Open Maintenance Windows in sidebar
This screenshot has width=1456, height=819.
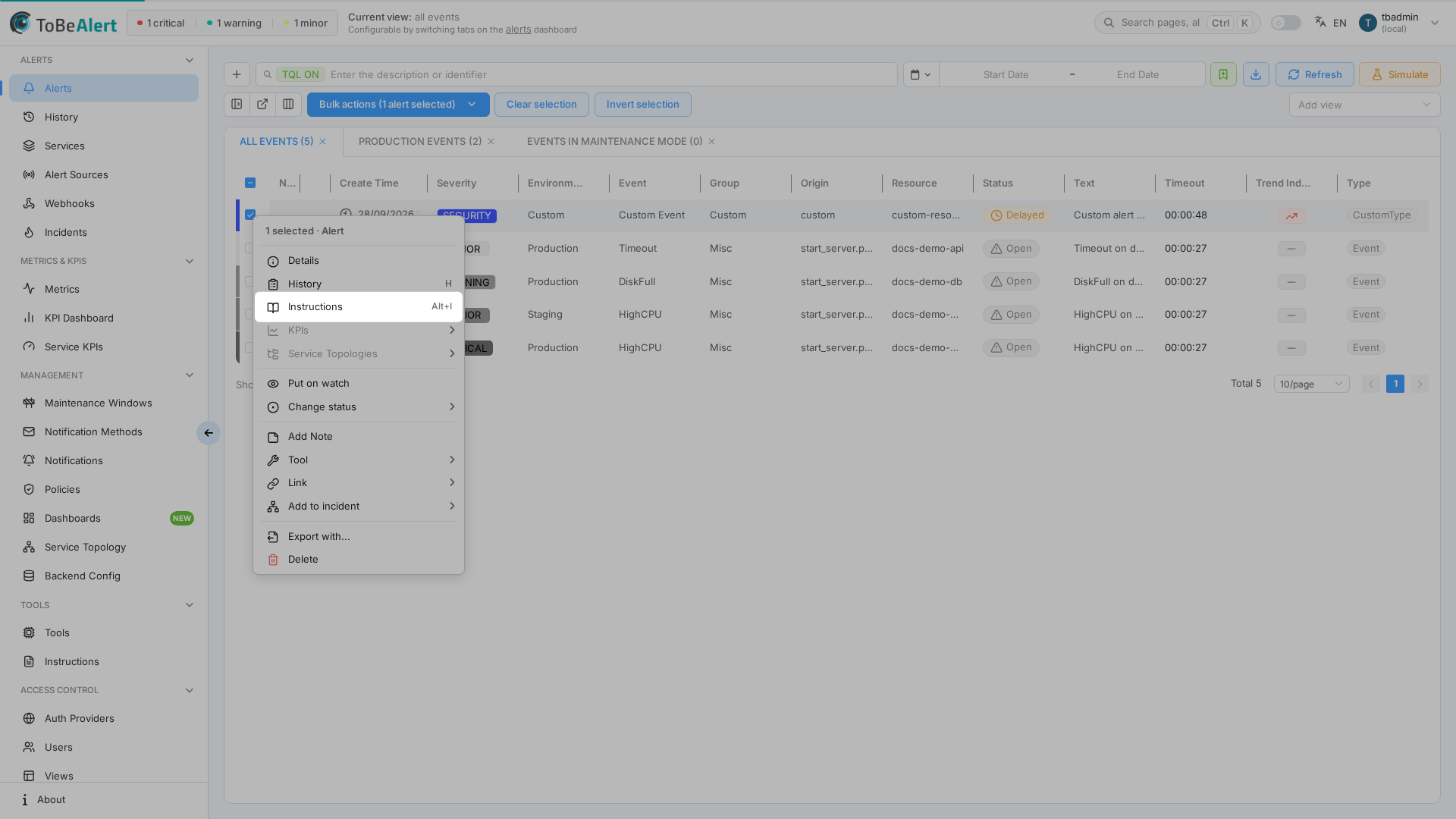(104, 403)
